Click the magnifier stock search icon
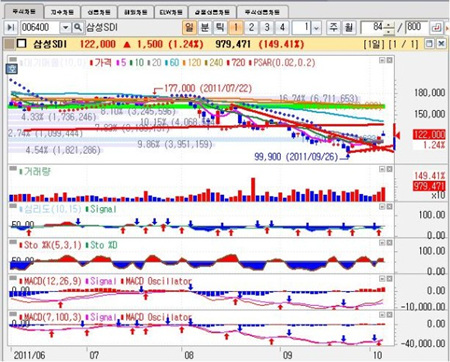This screenshot has height=362, width=450. tap(77, 27)
